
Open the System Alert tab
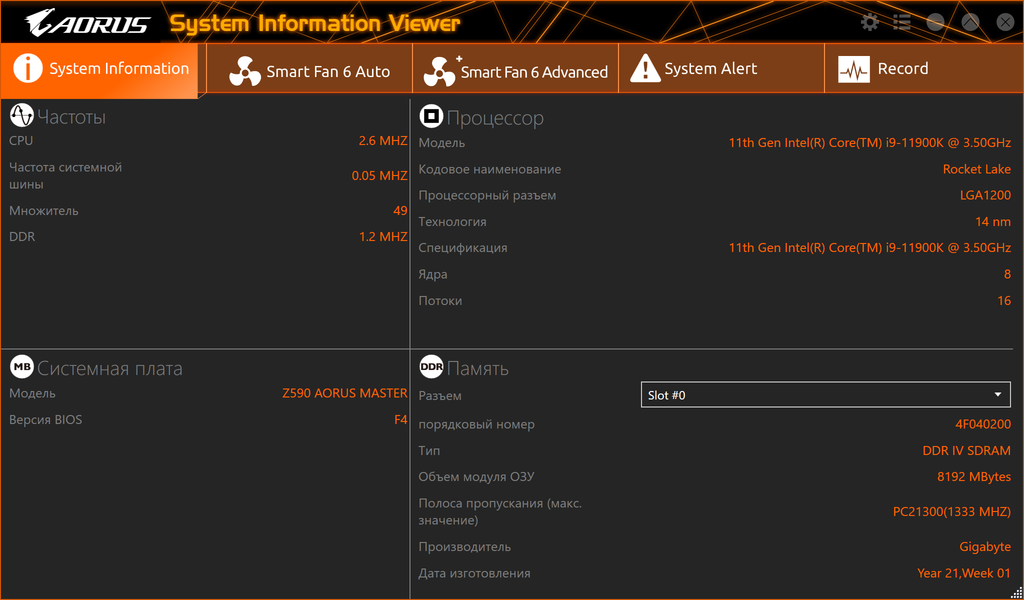[x=722, y=69]
